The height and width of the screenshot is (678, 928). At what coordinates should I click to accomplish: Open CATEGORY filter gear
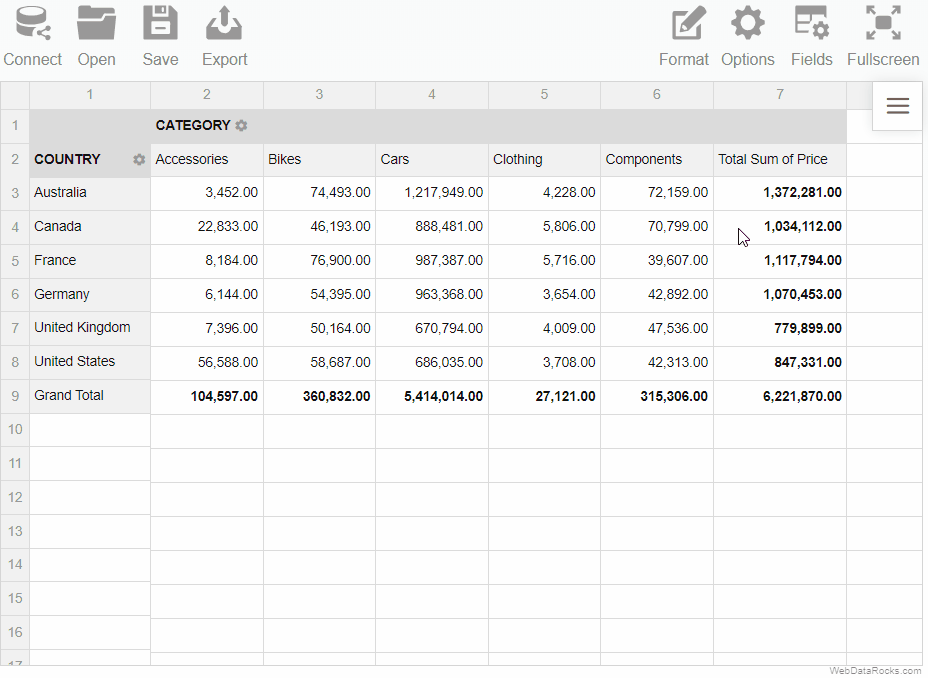241,125
